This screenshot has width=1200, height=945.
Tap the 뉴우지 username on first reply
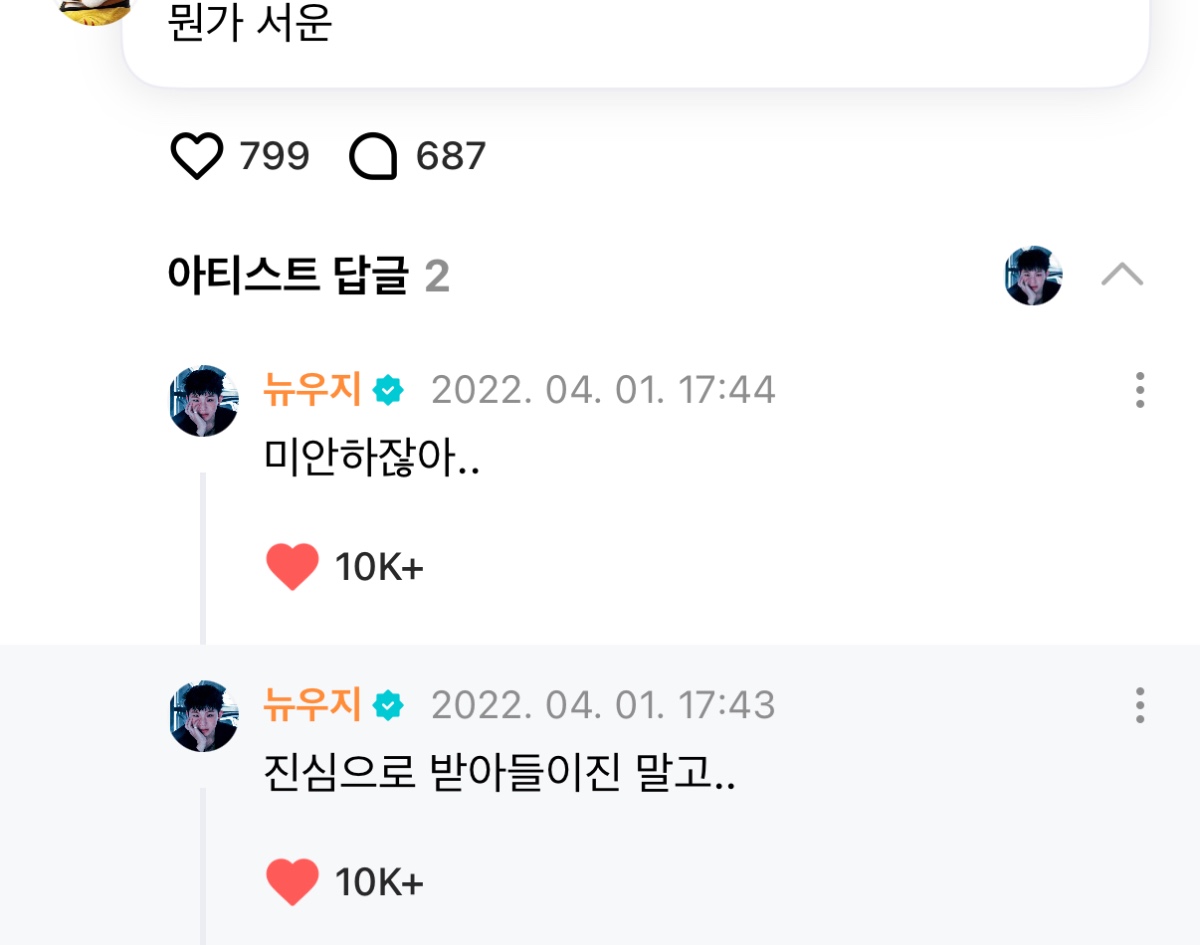coord(312,389)
